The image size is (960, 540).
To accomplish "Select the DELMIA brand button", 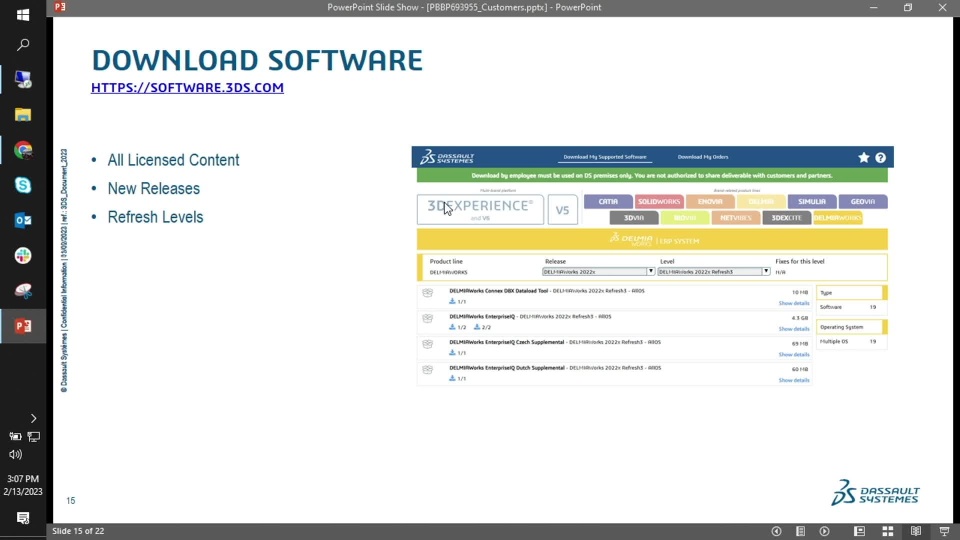I will (761, 201).
